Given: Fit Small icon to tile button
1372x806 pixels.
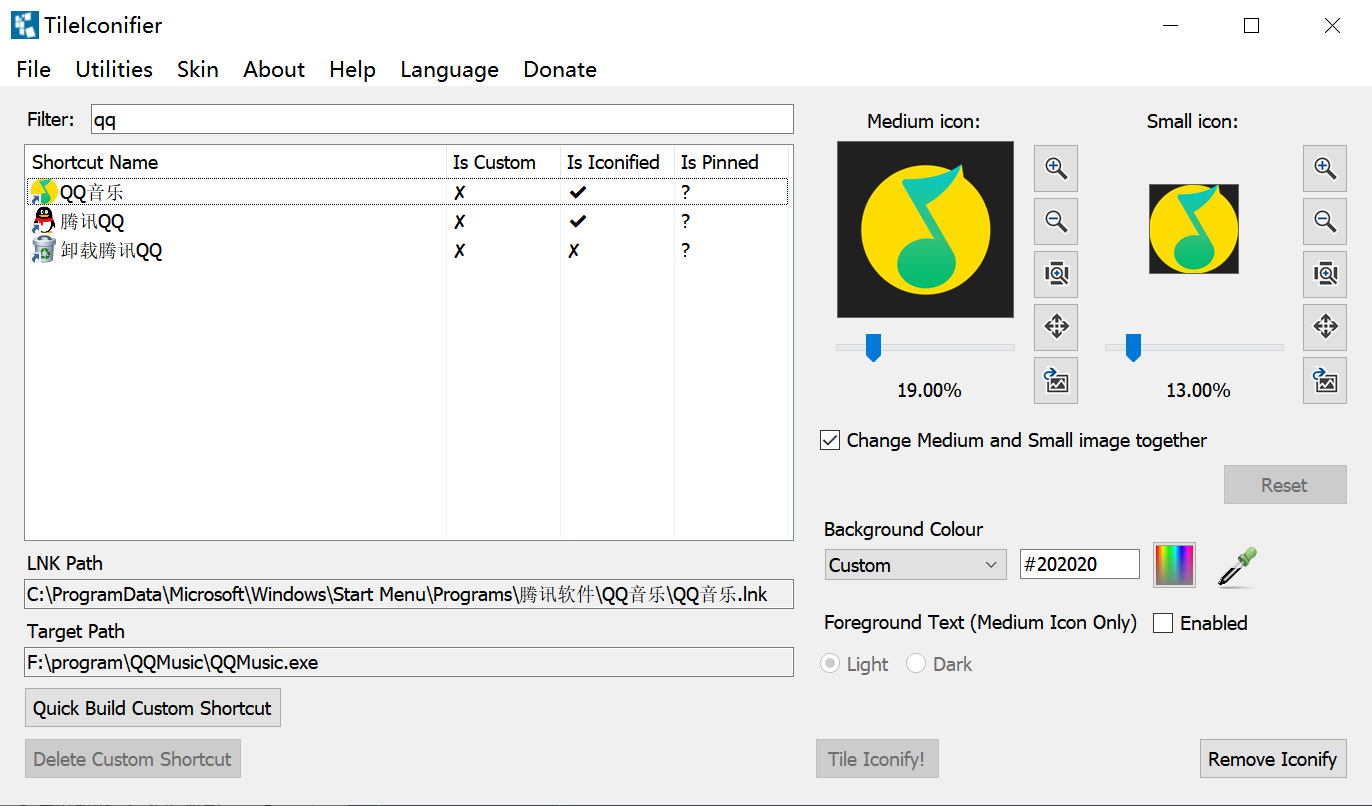Looking at the screenshot, I should pyautogui.click(x=1325, y=274).
